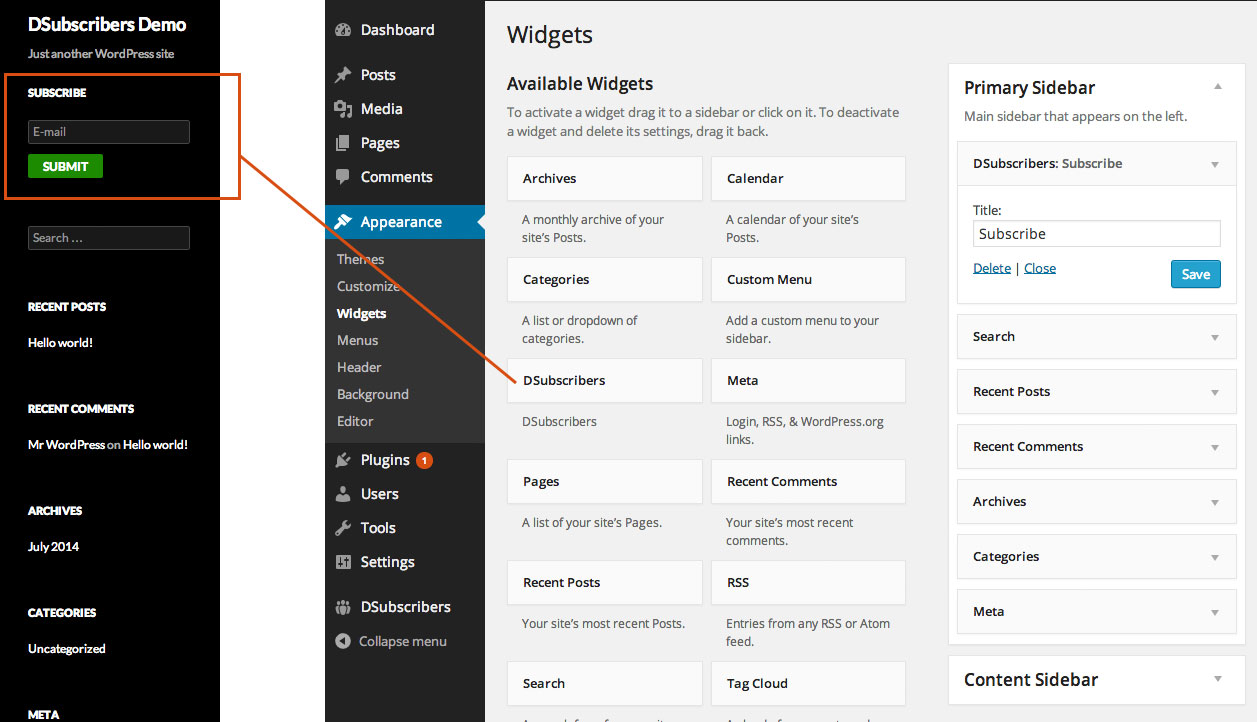Collapse menu using the arrow icon
Viewport: 1257px width, 722px height.
[x=343, y=641]
